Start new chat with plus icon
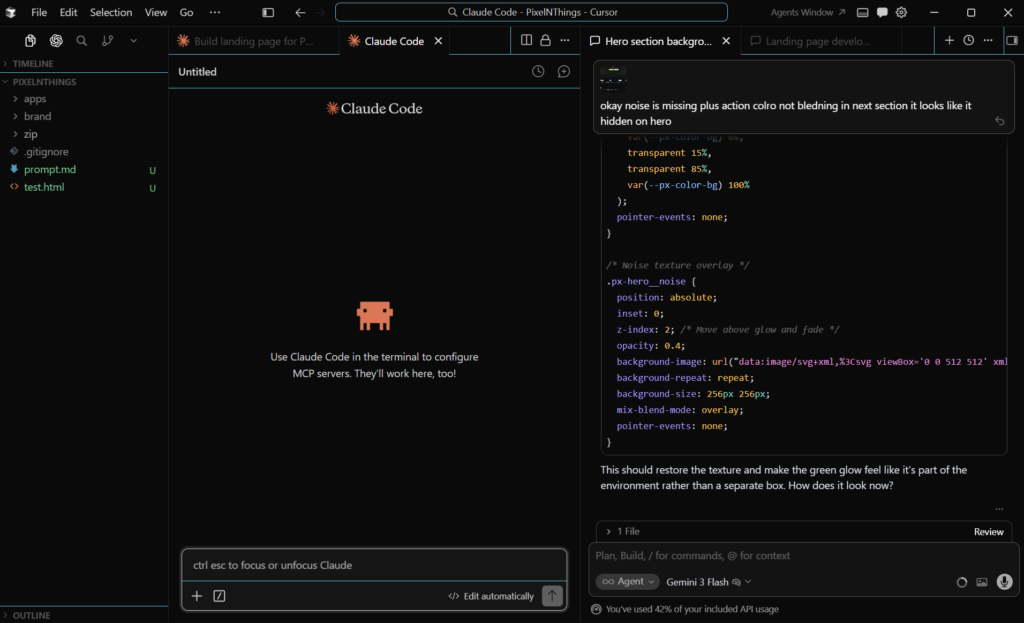Viewport: 1024px width, 623px height. (x=949, y=40)
